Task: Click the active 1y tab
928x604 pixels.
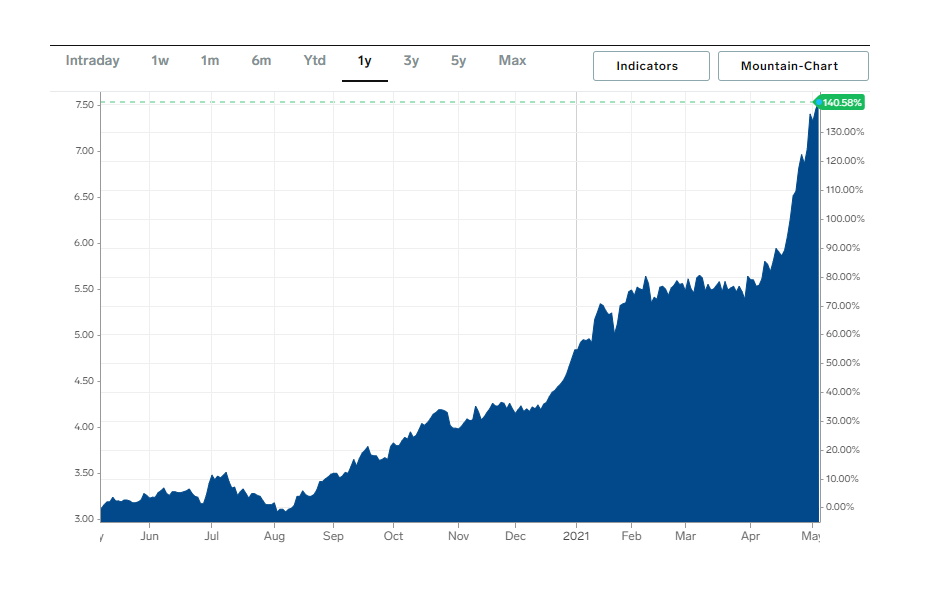Action: pos(365,61)
